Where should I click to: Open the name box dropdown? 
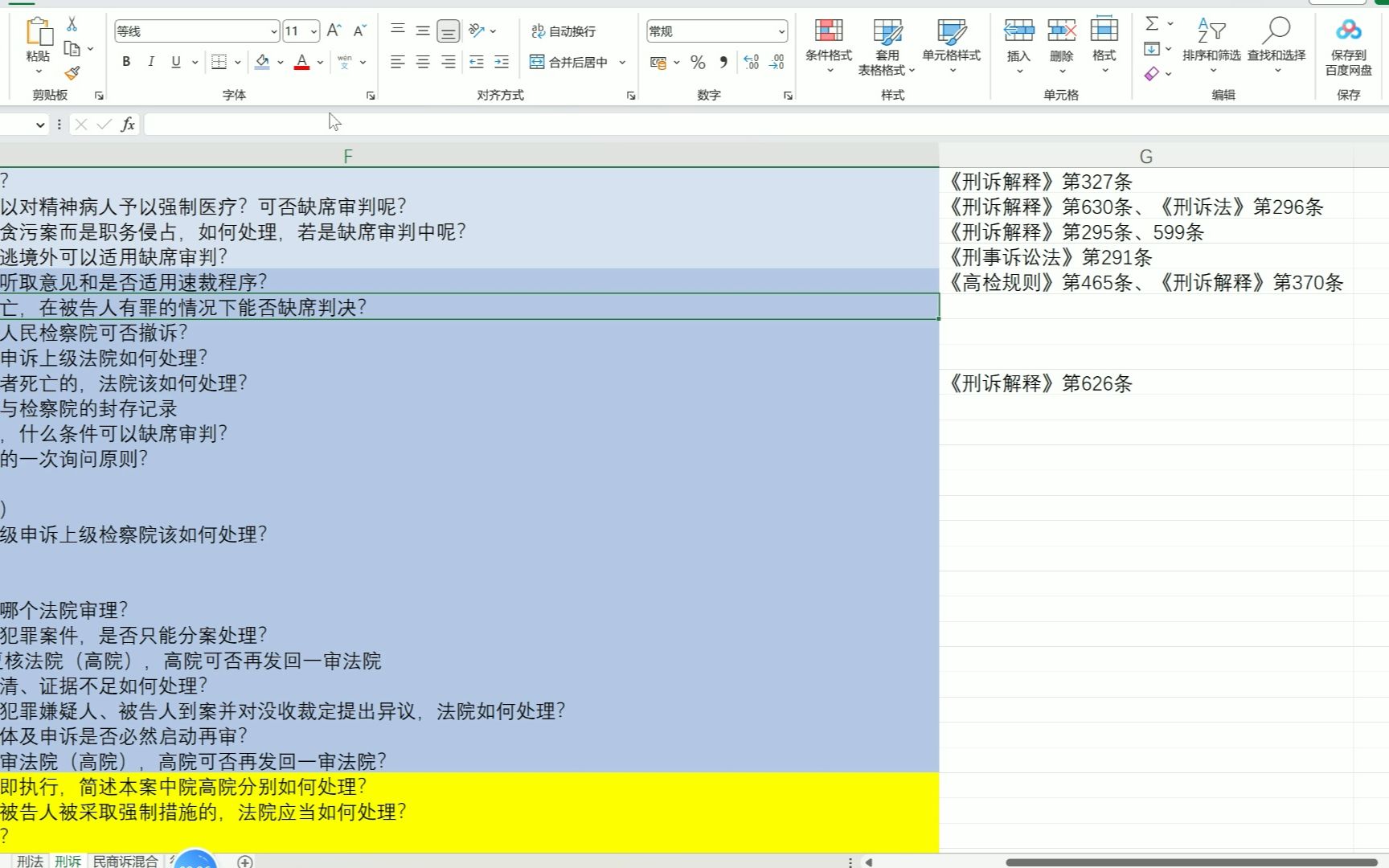pos(40,125)
